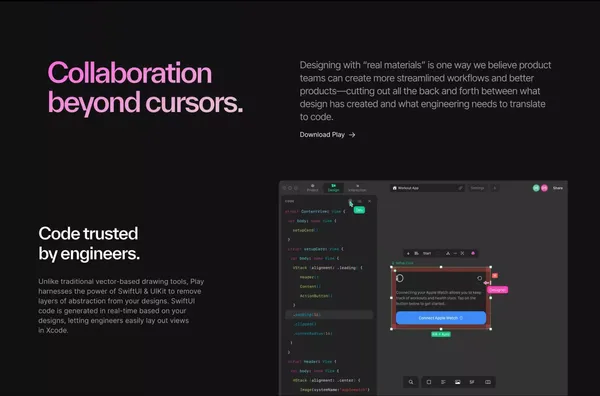The height and width of the screenshot is (396, 600).
Task: Click the ring icon at card top left
Action: click(x=400, y=278)
